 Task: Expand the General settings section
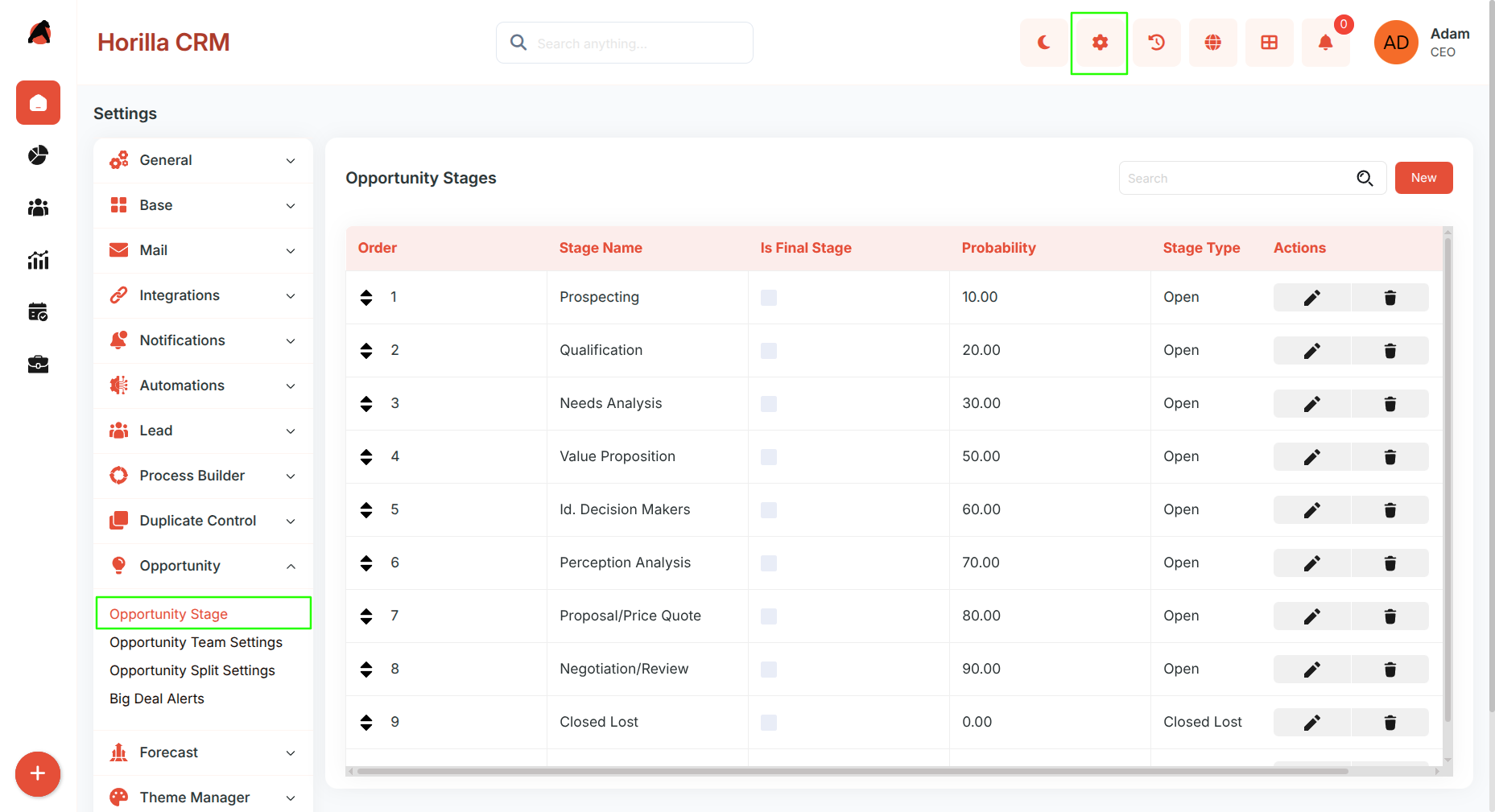pos(203,160)
